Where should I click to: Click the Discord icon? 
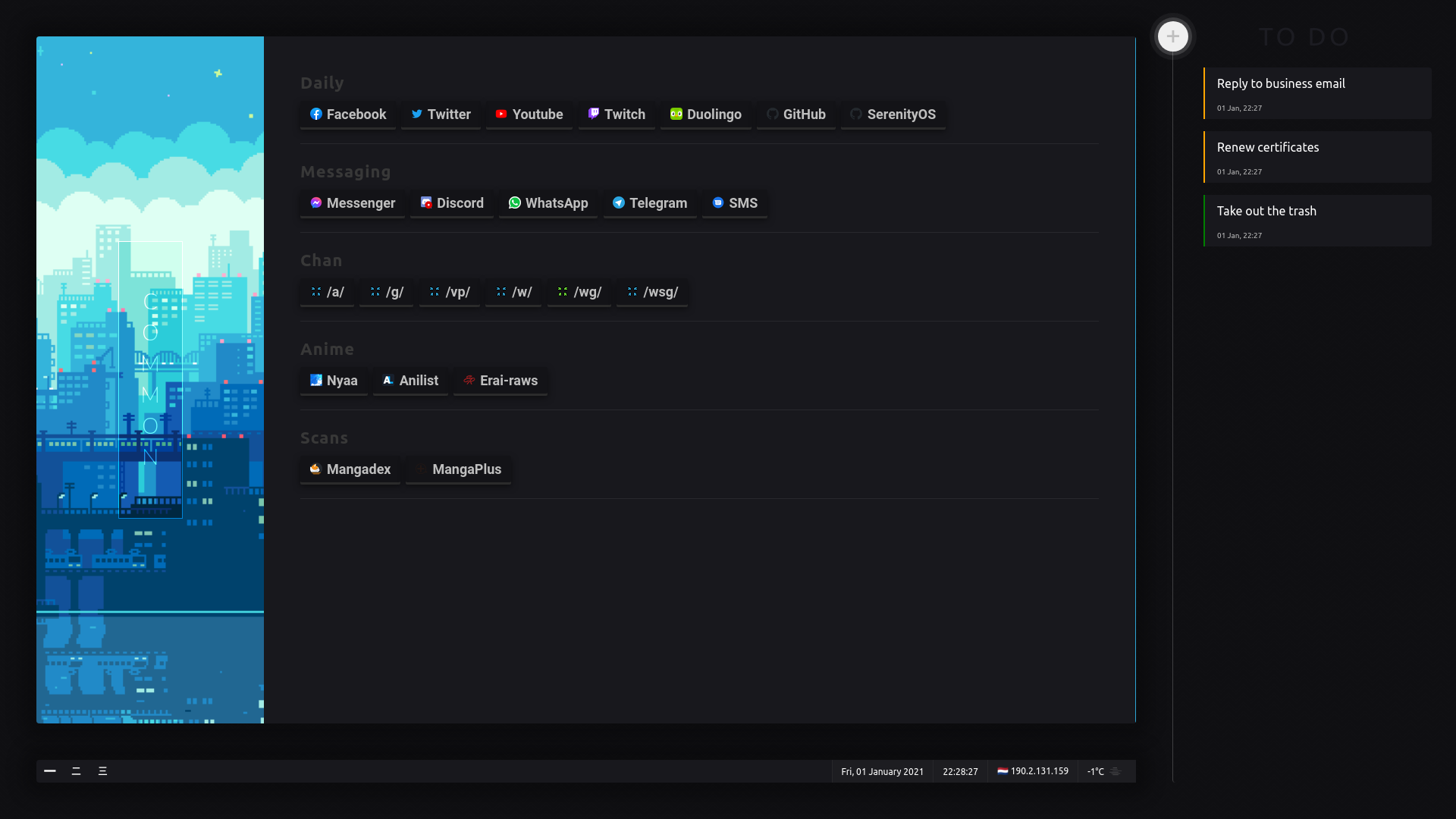426,203
